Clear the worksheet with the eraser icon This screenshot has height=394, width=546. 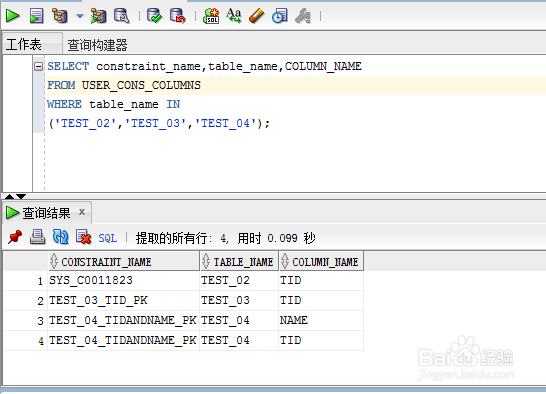257,16
